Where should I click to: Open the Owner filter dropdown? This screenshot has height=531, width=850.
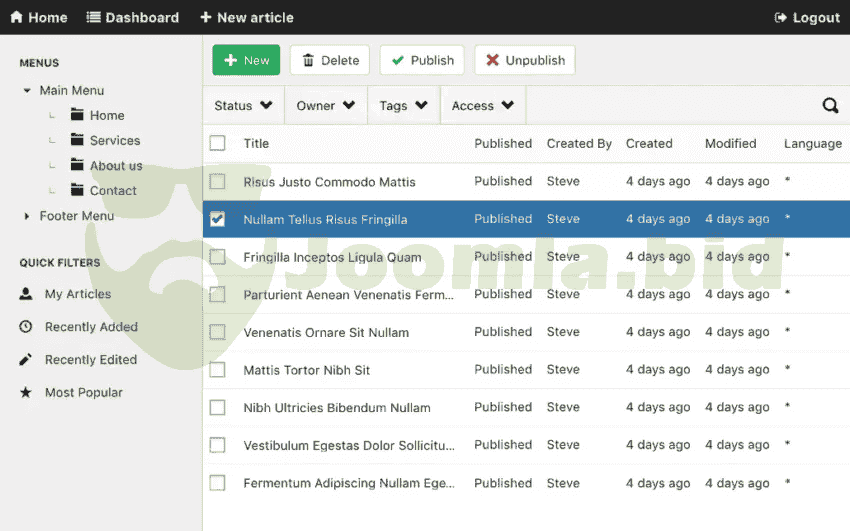[325, 106]
